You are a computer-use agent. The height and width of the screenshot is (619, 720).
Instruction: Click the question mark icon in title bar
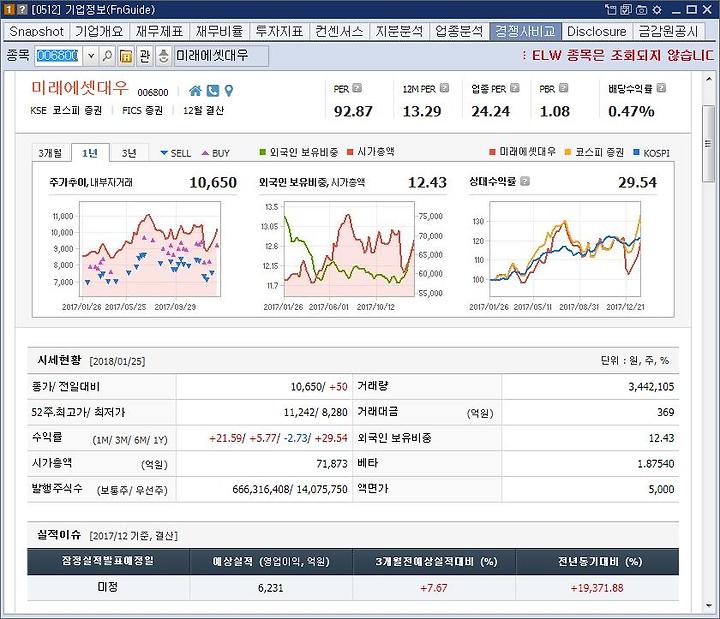click(x=22, y=9)
